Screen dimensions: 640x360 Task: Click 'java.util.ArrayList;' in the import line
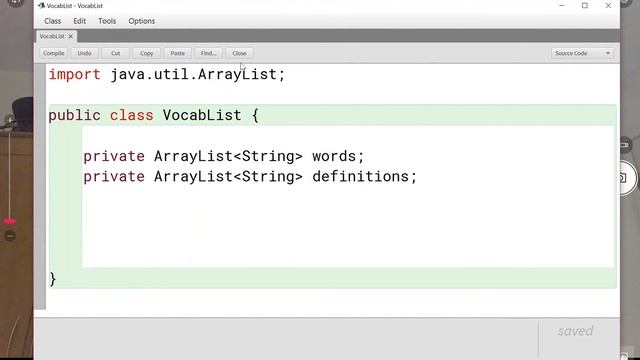(x=198, y=74)
